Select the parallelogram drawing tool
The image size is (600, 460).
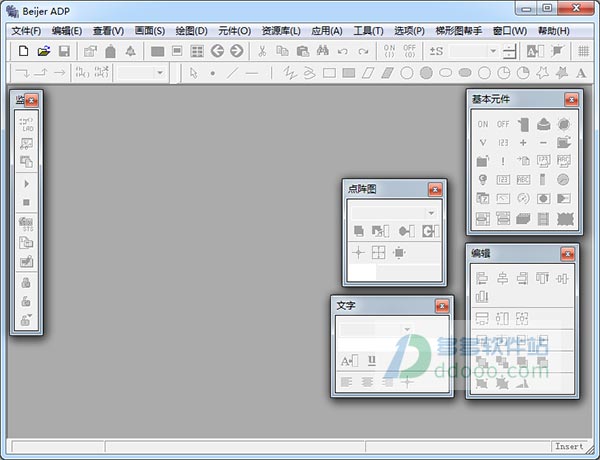[x=368, y=73]
